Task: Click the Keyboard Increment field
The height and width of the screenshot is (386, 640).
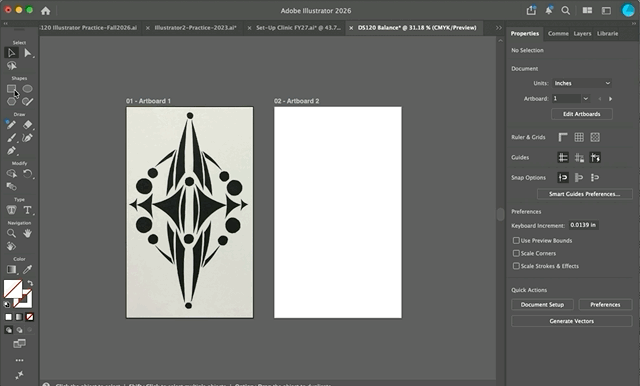Action: [x=583, y=225]
